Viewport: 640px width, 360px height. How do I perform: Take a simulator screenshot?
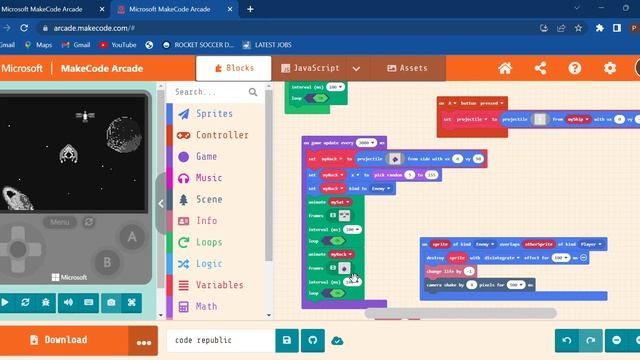coord(111,302)
